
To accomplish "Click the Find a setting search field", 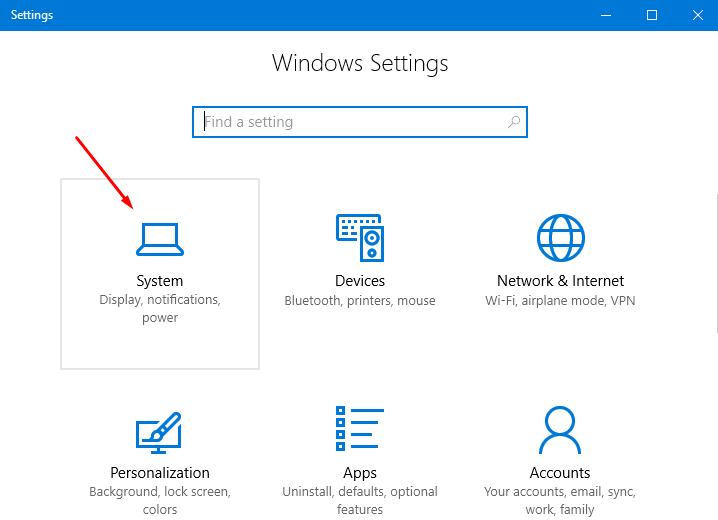I will coord(360,122).
